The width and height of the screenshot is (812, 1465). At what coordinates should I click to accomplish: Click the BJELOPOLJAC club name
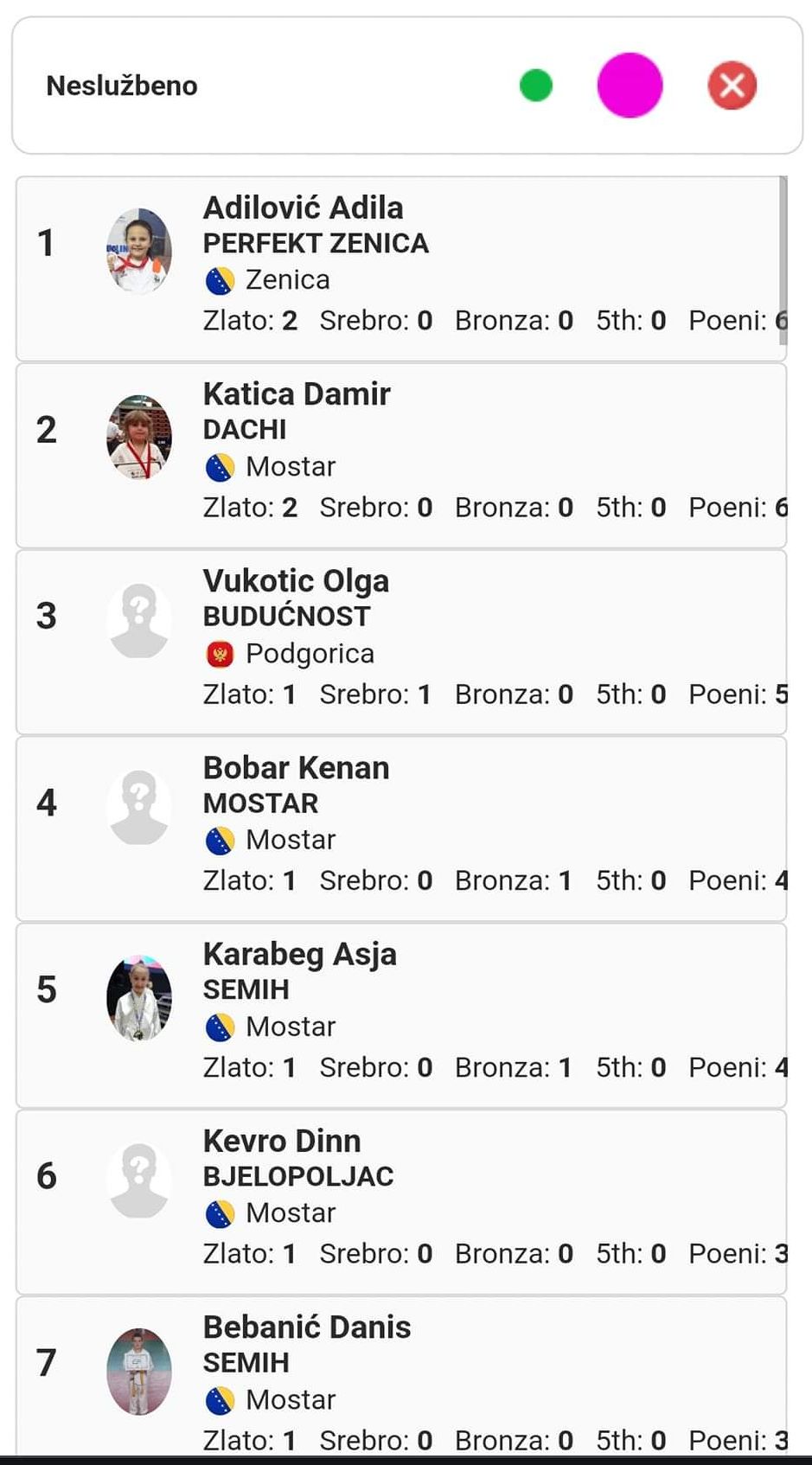pyautogui.click(x=298, y=1177)
